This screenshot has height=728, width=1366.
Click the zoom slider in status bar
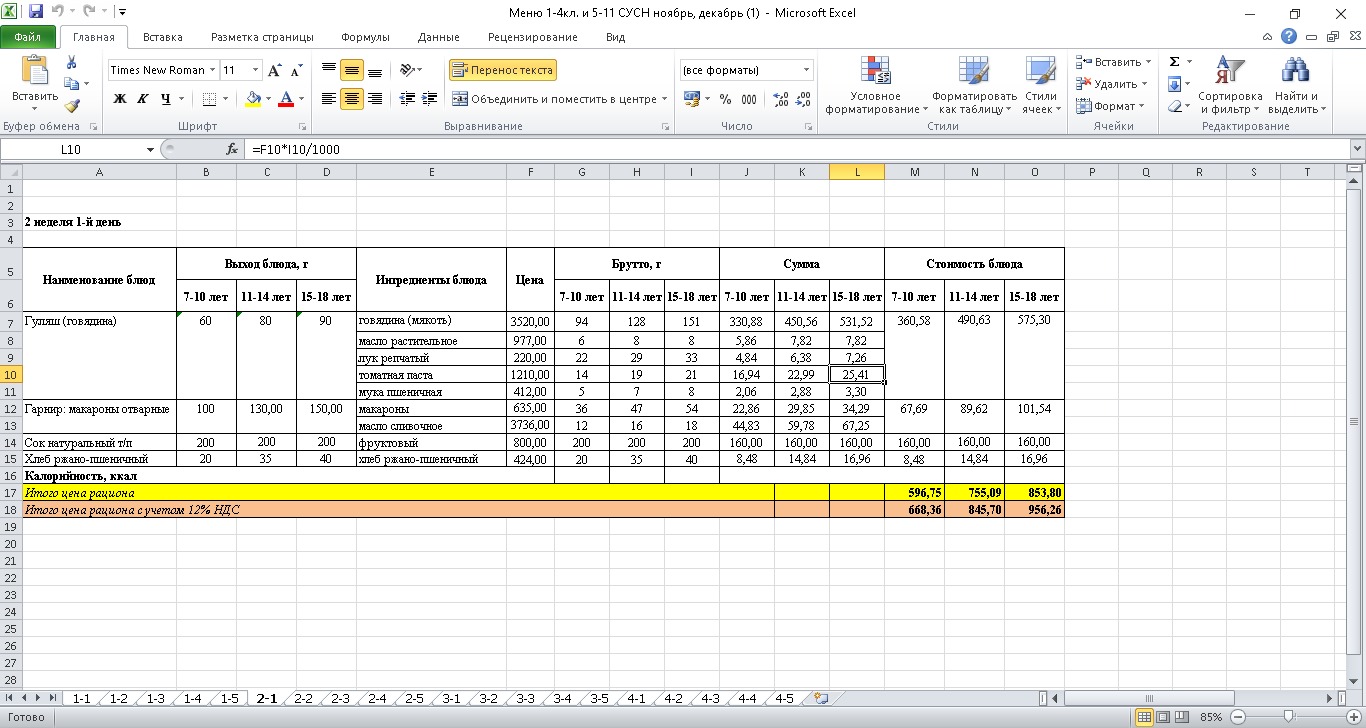point(1289,717)
